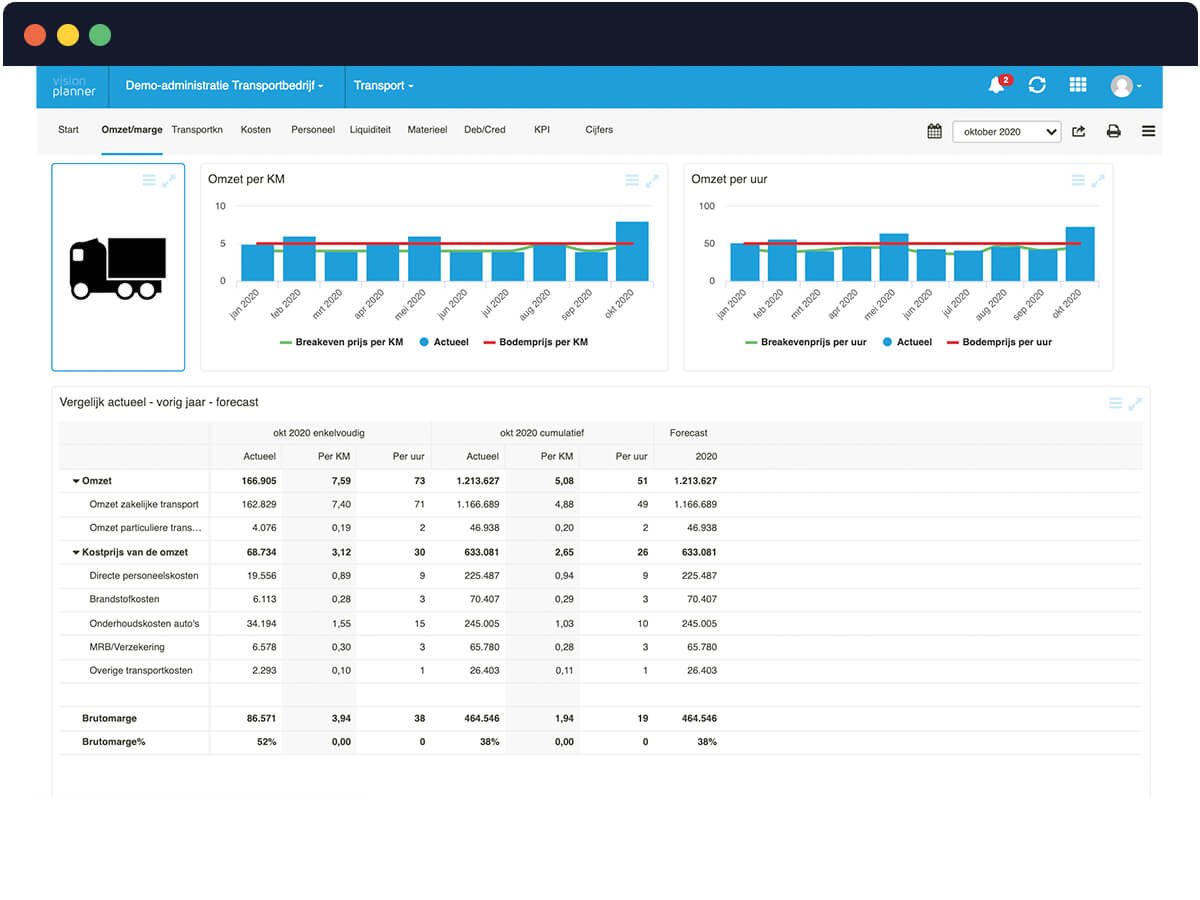Click the print icon
This screenshot has width=1200, height=900.
point(1113,131)
